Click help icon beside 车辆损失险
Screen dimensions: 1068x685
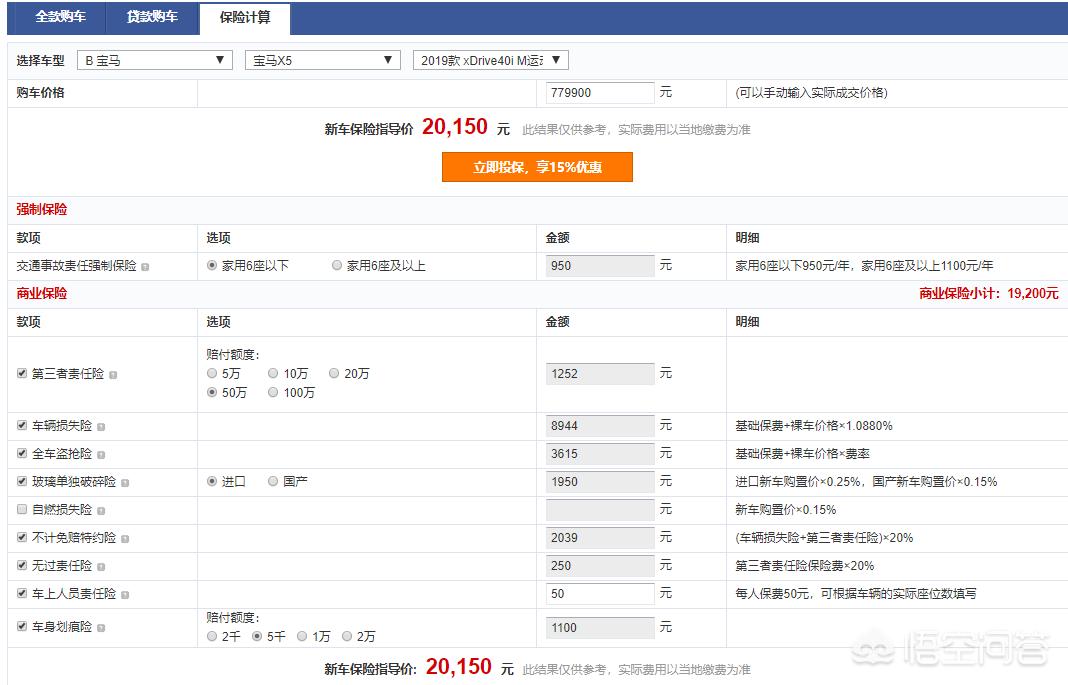pos(101,427)
